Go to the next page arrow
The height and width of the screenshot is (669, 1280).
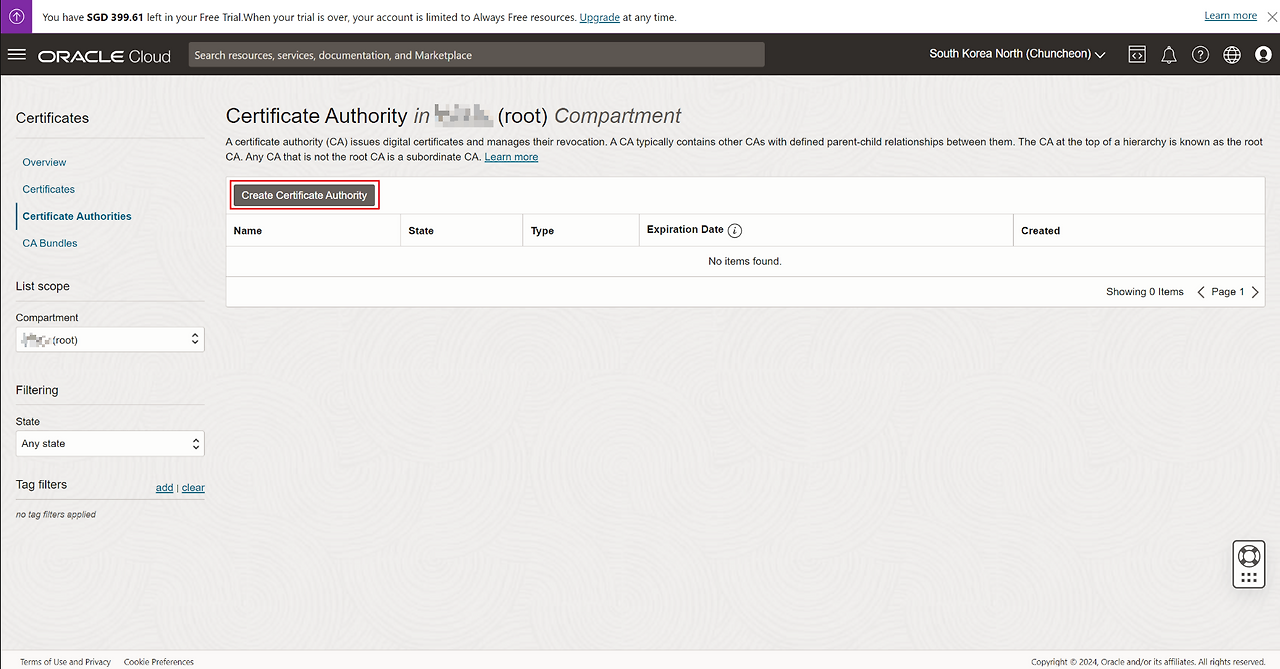point(1255,292)
